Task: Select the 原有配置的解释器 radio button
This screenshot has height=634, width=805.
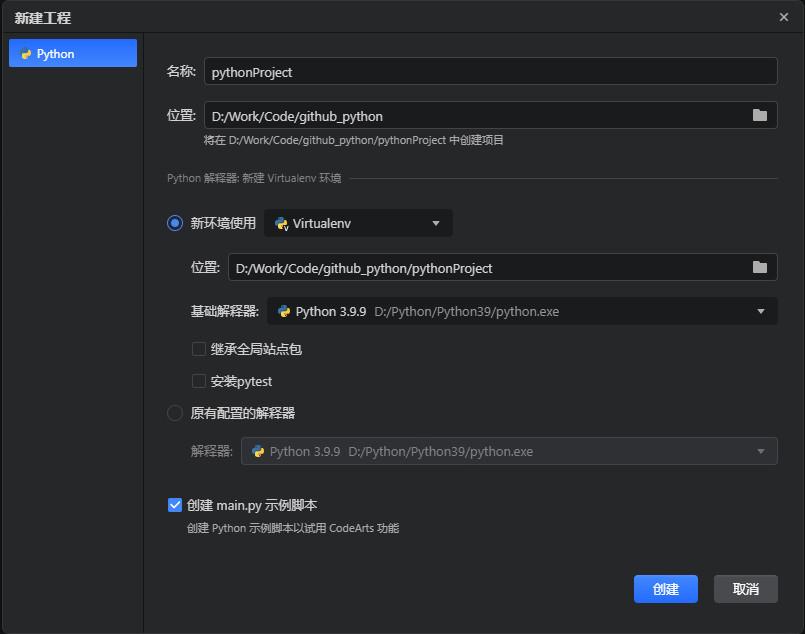Action: tap(174, 412)
